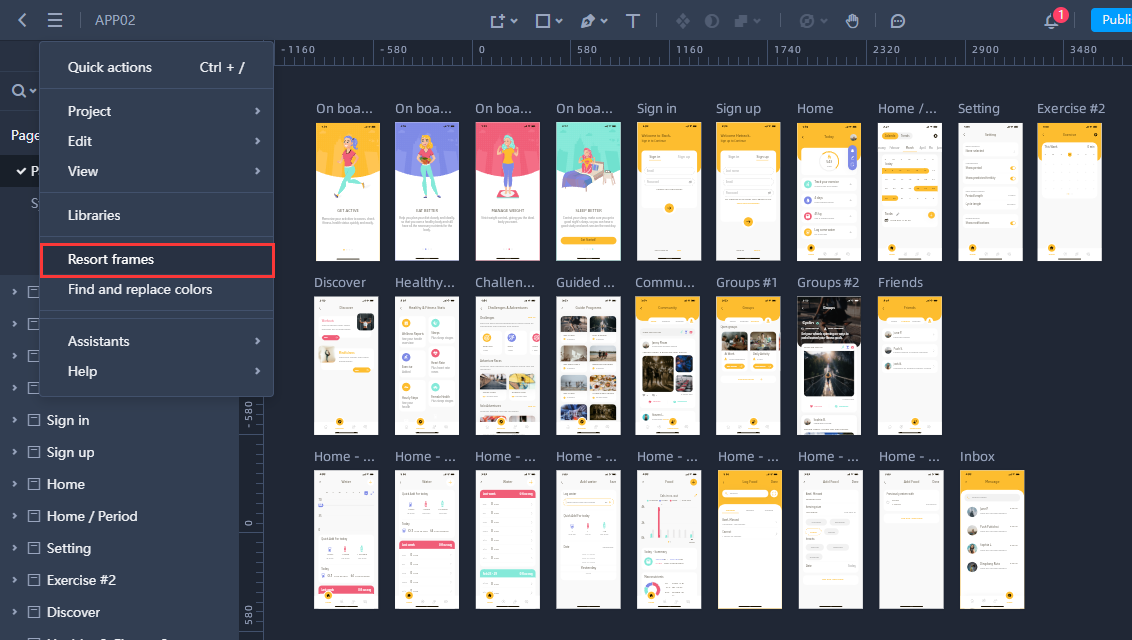Choose Resort frames menu item
The width and height of the screenshot is (1132, 640).
(x=156, y=259)
